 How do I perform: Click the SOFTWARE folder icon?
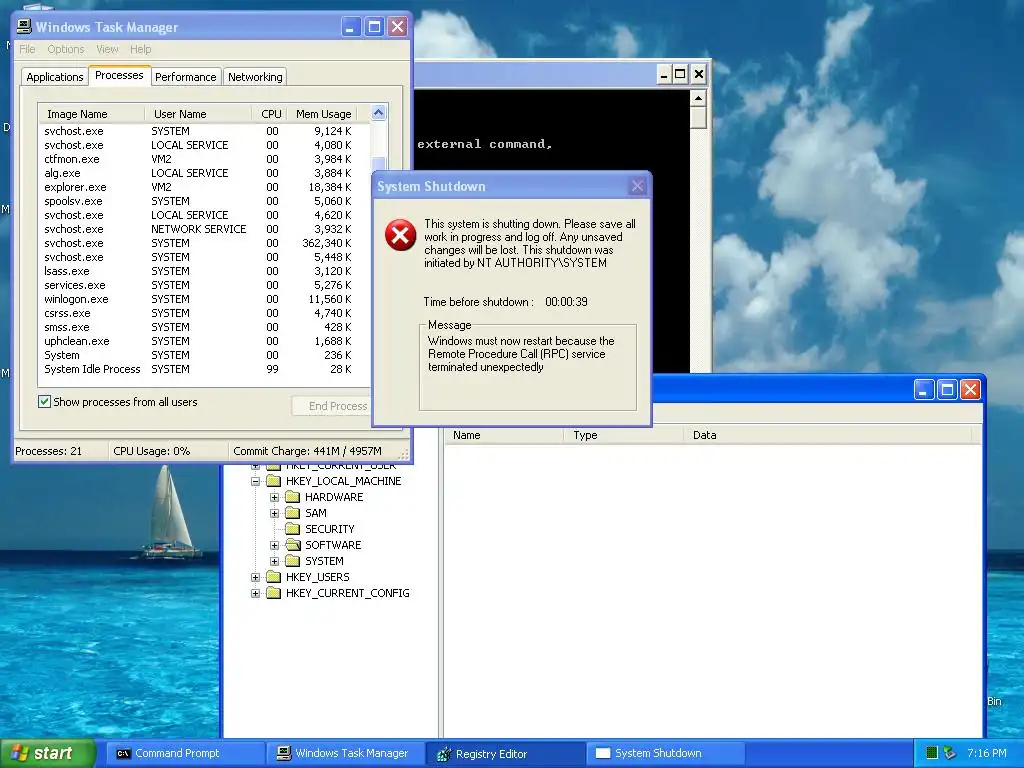293,545
